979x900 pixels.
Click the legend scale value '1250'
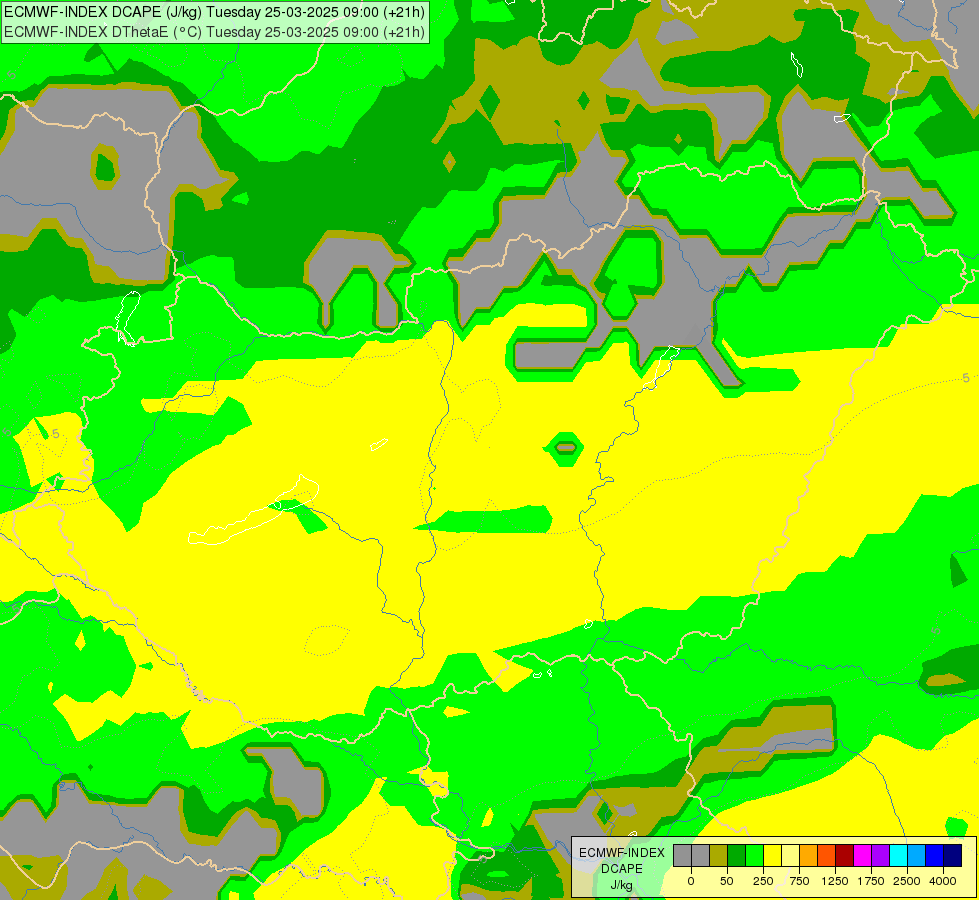coord(835,881)
